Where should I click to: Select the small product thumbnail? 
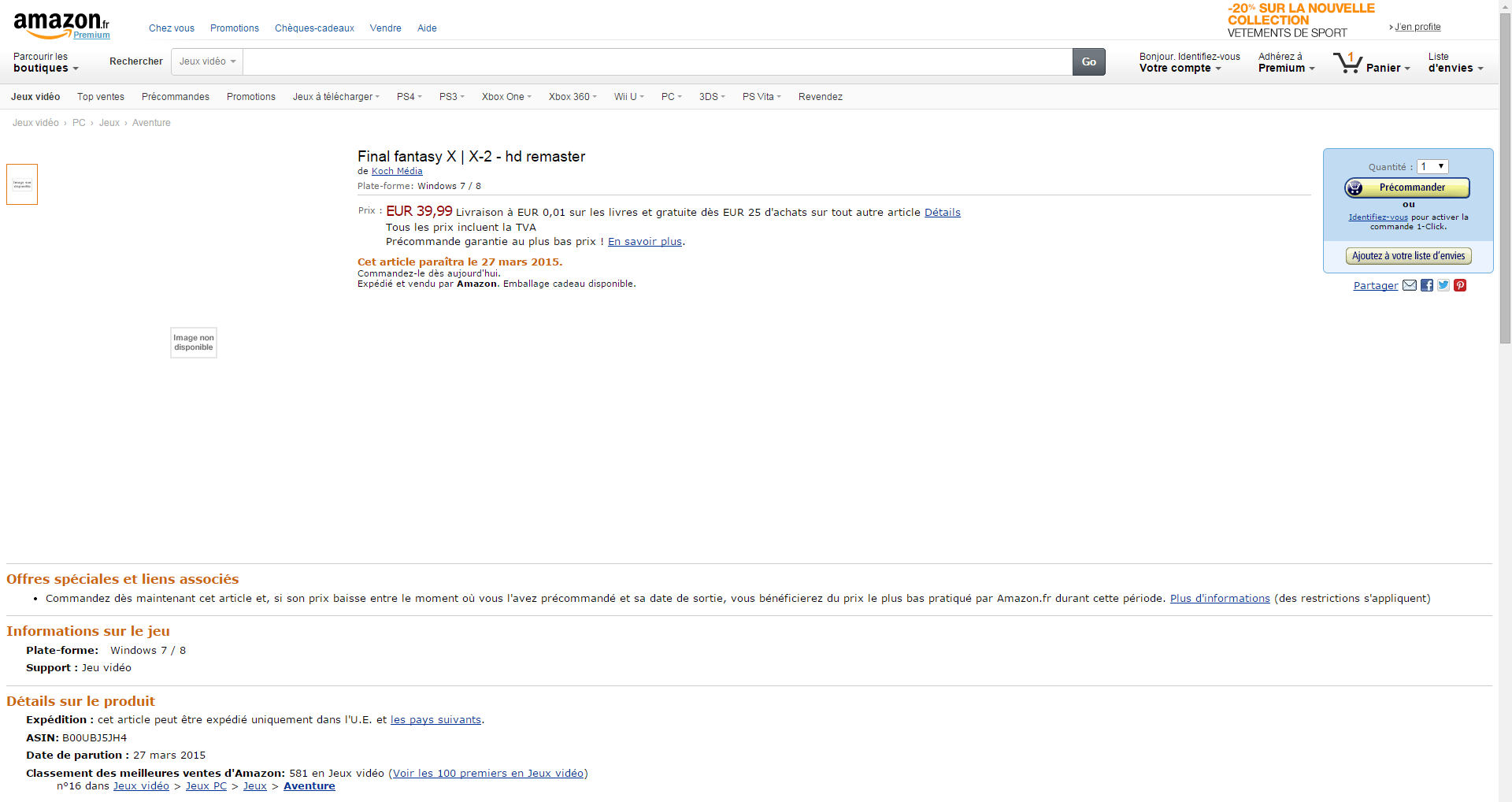tap(22, 184)
